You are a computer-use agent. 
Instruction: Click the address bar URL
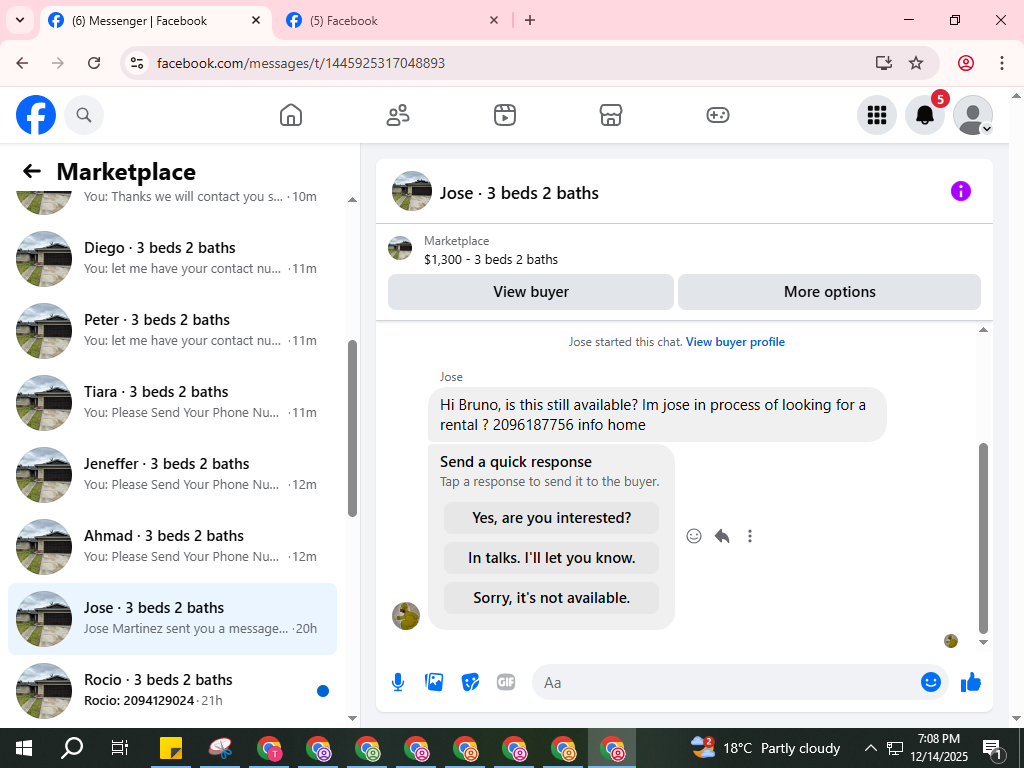[x=301, y=63]
